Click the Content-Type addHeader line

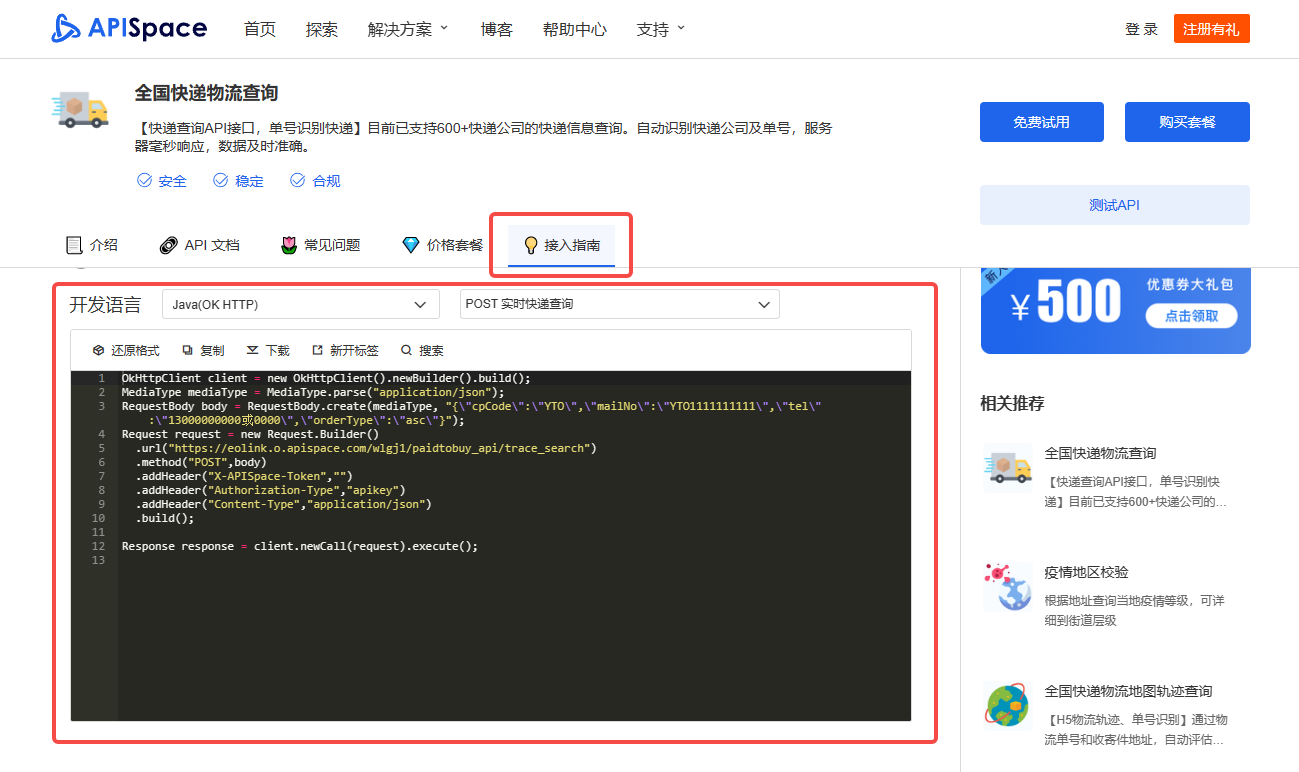tap(283, 505)
